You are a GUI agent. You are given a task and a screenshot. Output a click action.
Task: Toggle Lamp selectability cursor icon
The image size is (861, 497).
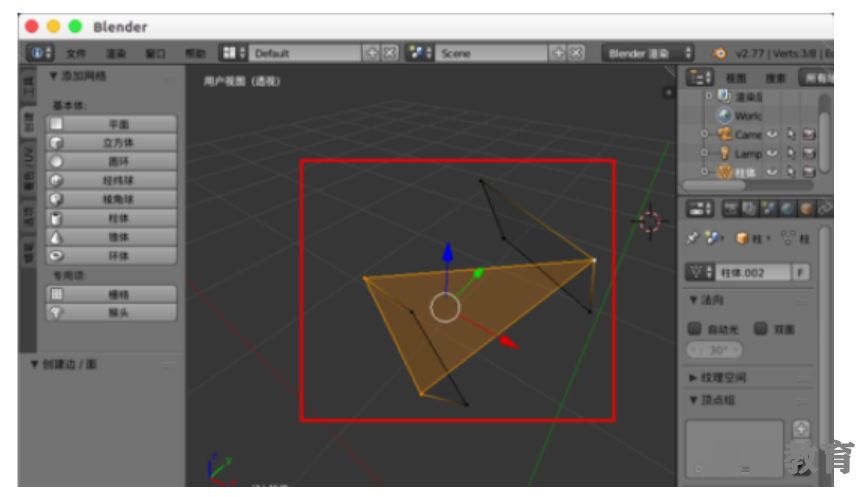(790, 153)
